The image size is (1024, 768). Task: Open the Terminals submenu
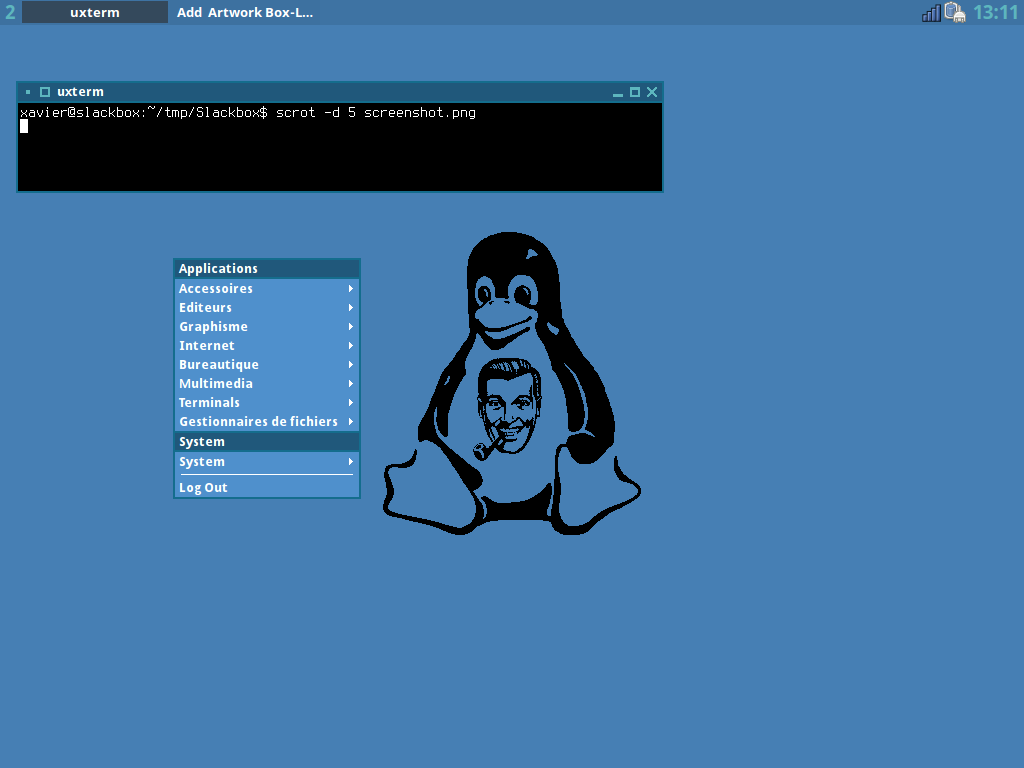266,402
